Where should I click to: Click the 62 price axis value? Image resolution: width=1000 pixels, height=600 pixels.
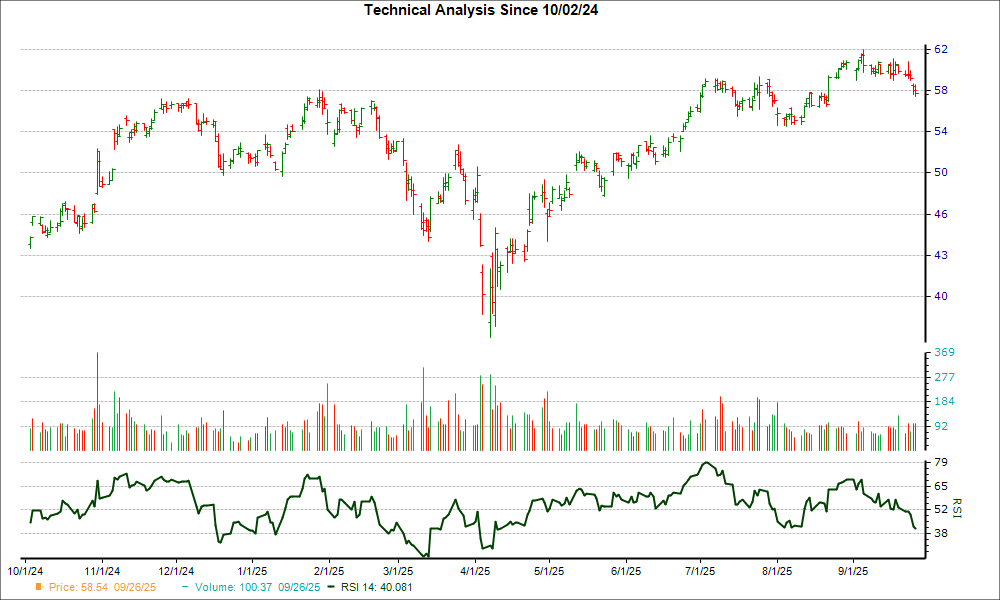coord(941,49)
